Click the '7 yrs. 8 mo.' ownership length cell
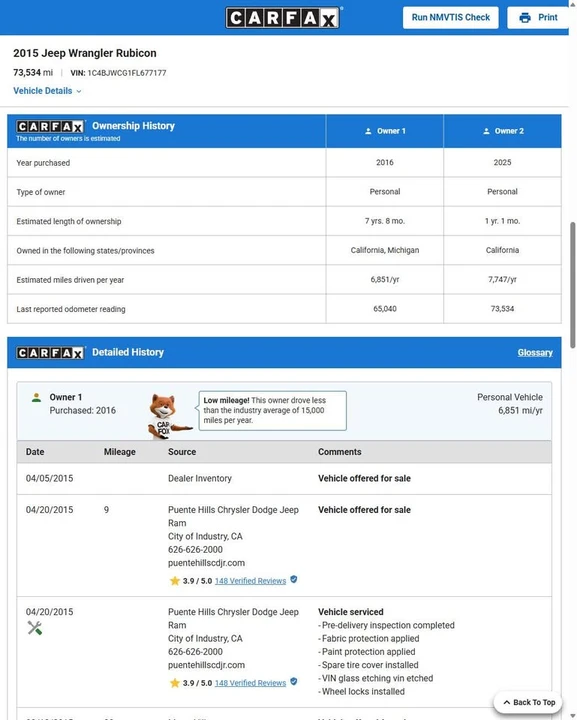 [x=385, y=221]
